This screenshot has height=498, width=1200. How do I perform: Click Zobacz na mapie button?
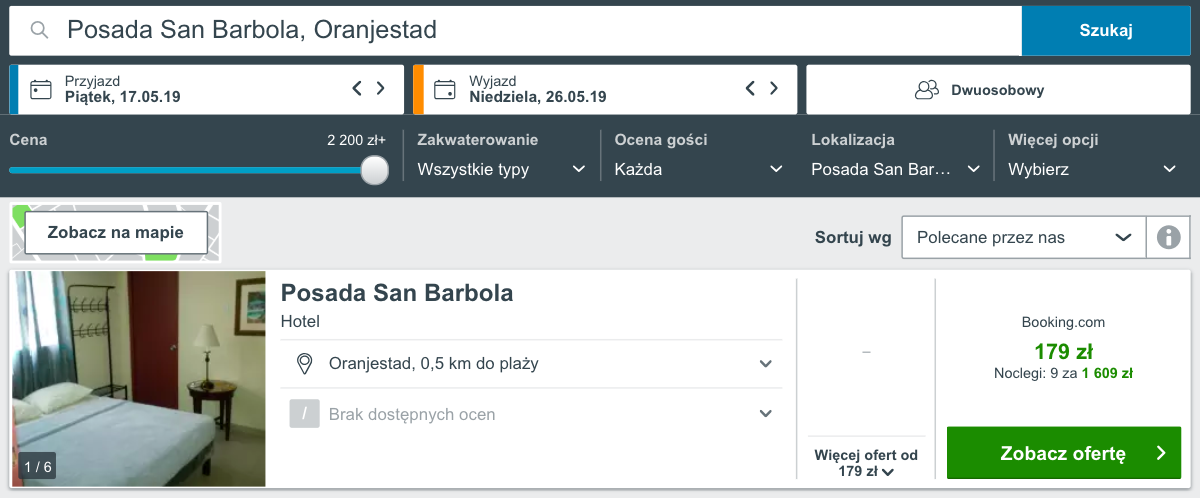pos(116,232)
